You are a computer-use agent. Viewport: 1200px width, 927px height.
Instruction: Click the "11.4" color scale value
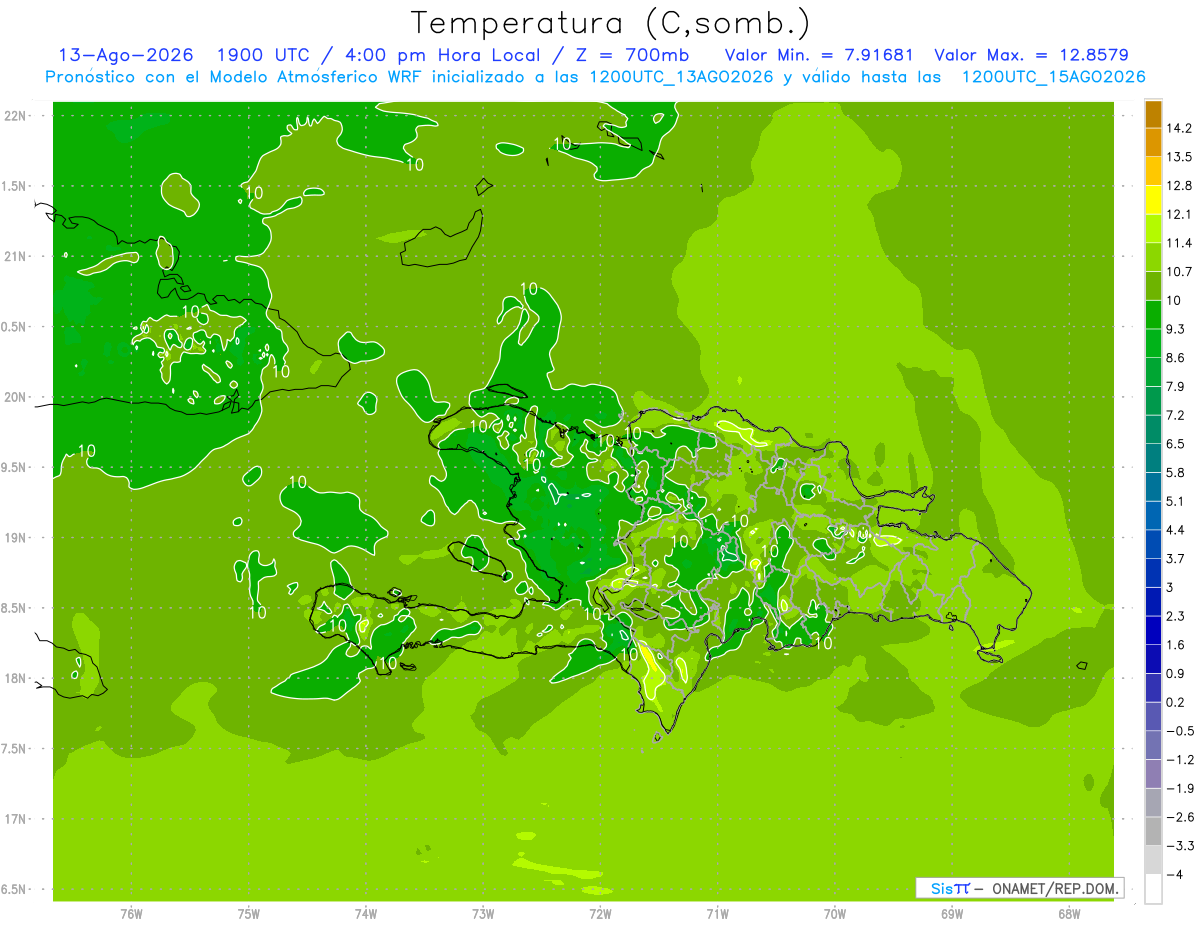pyautogui.click(x=1178, y=243)
